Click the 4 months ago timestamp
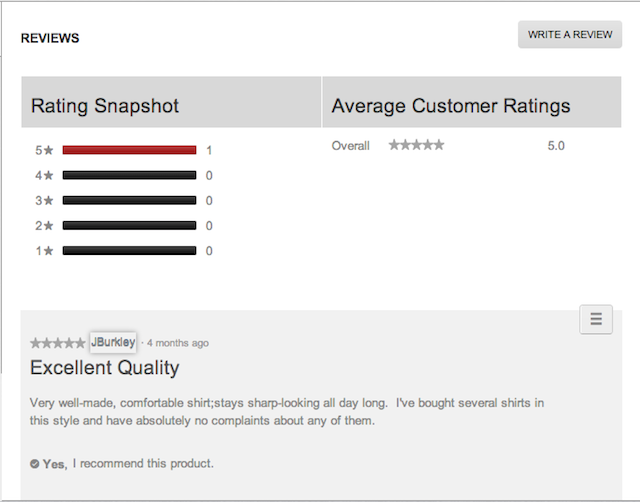The height and width of the screenshot is (502, 640). [178, 343]
